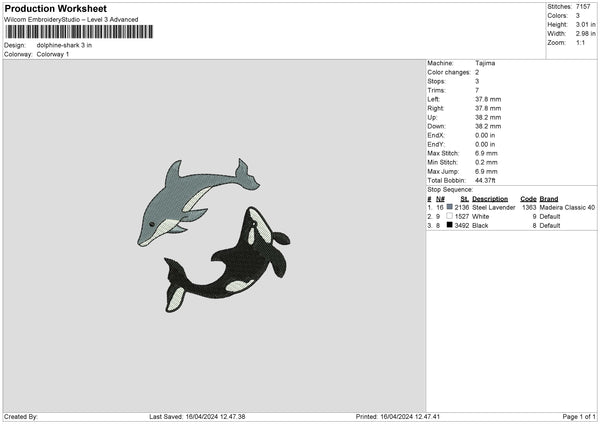
Task: Click the Machine value Tajima
Action: (x=485, y=63)
